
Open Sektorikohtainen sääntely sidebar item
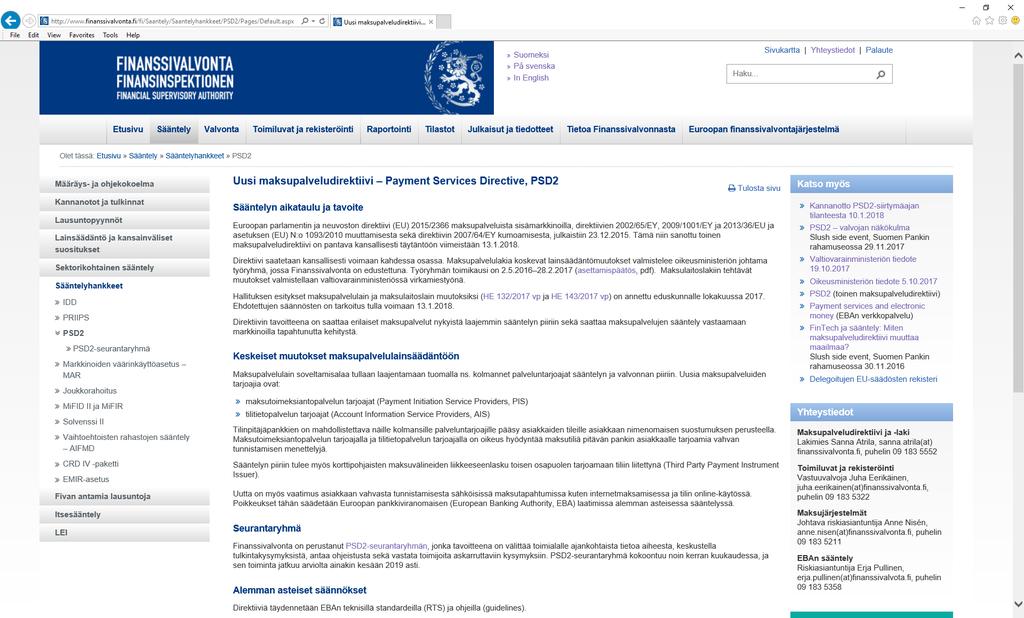pos(124,268)
